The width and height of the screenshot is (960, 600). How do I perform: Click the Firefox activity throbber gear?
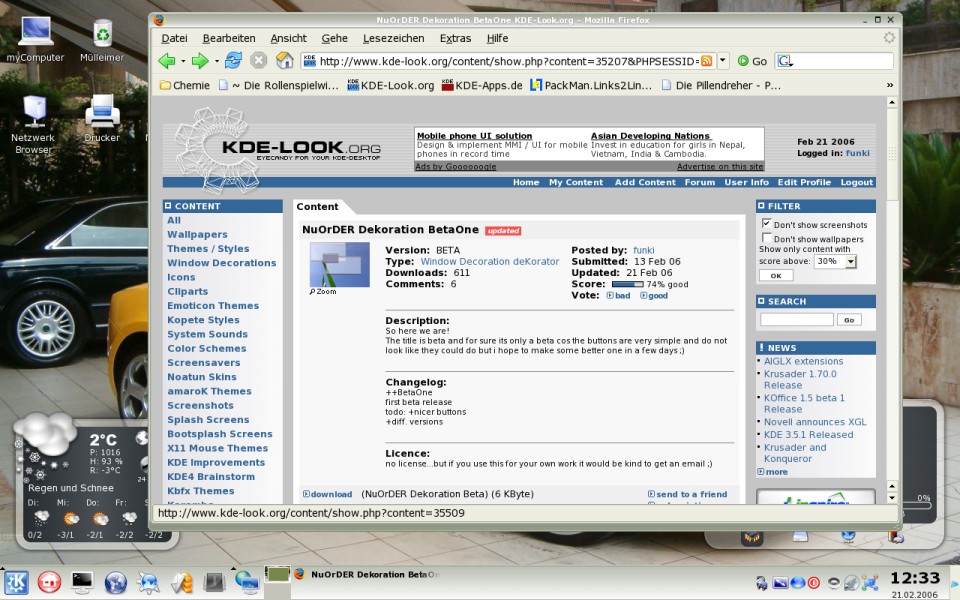coord(889,38)
